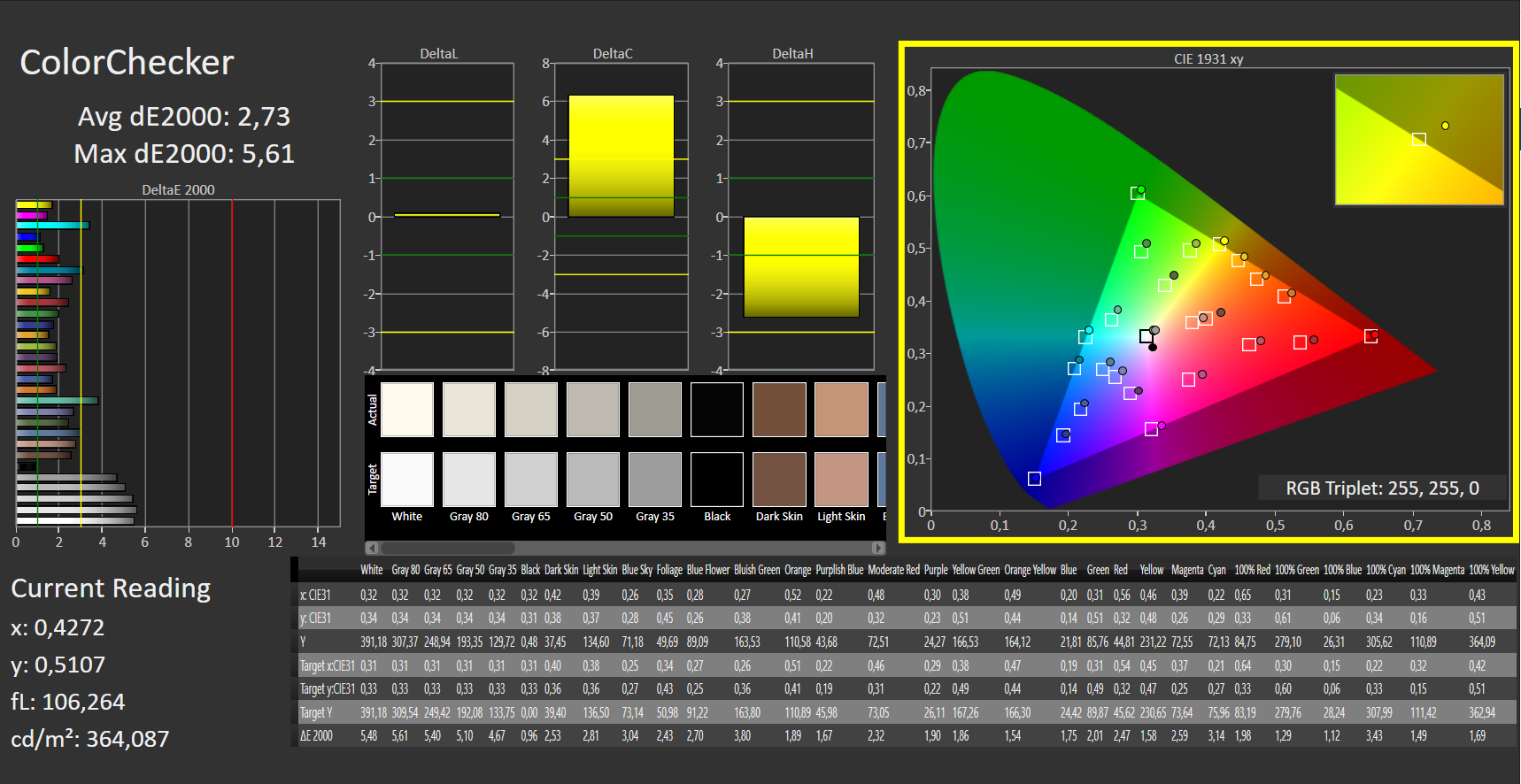Image resolution: width=1521 pixels, height=784 pixels.
Task: Select the Target White swatch
Action: point(407,480)
